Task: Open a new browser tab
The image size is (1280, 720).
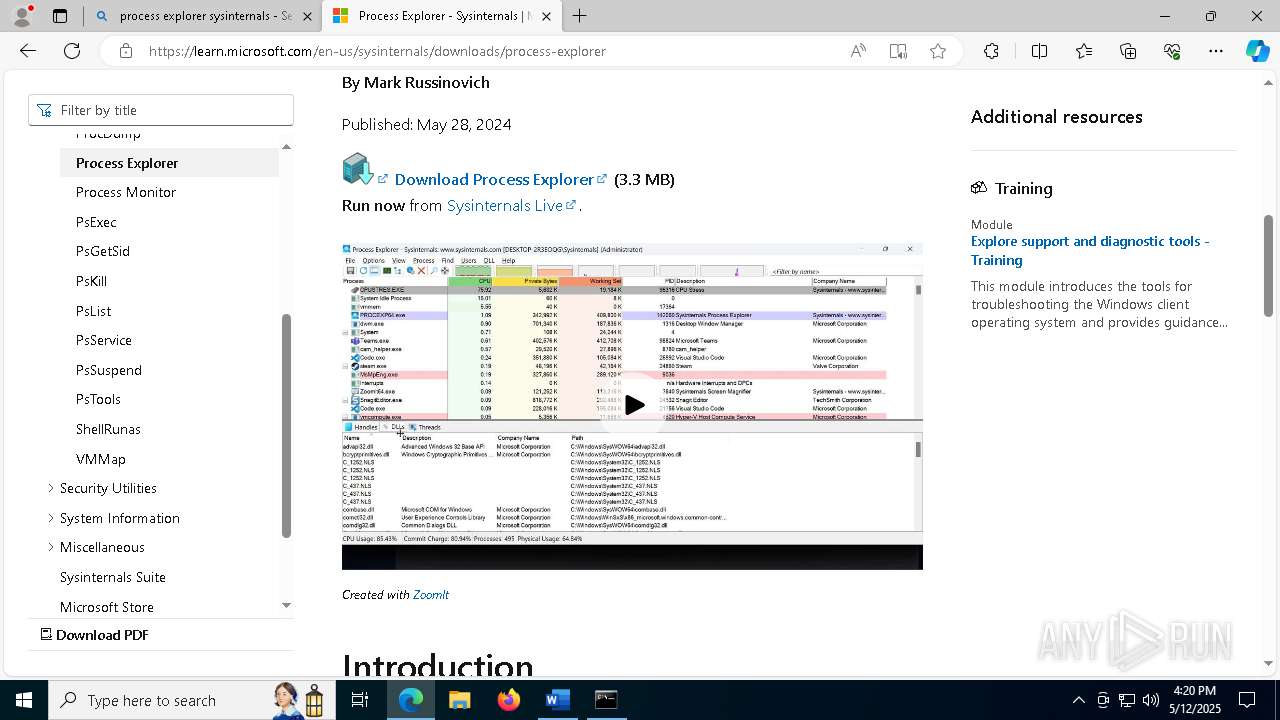Action: coord(580,16)
